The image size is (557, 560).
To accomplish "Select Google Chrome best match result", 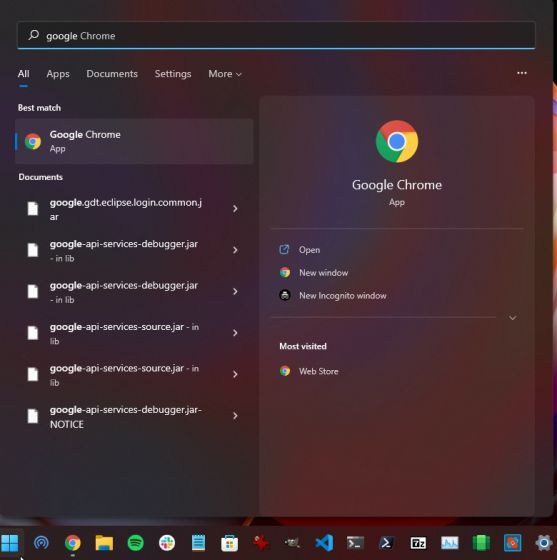I will click(x=134, y=141).
